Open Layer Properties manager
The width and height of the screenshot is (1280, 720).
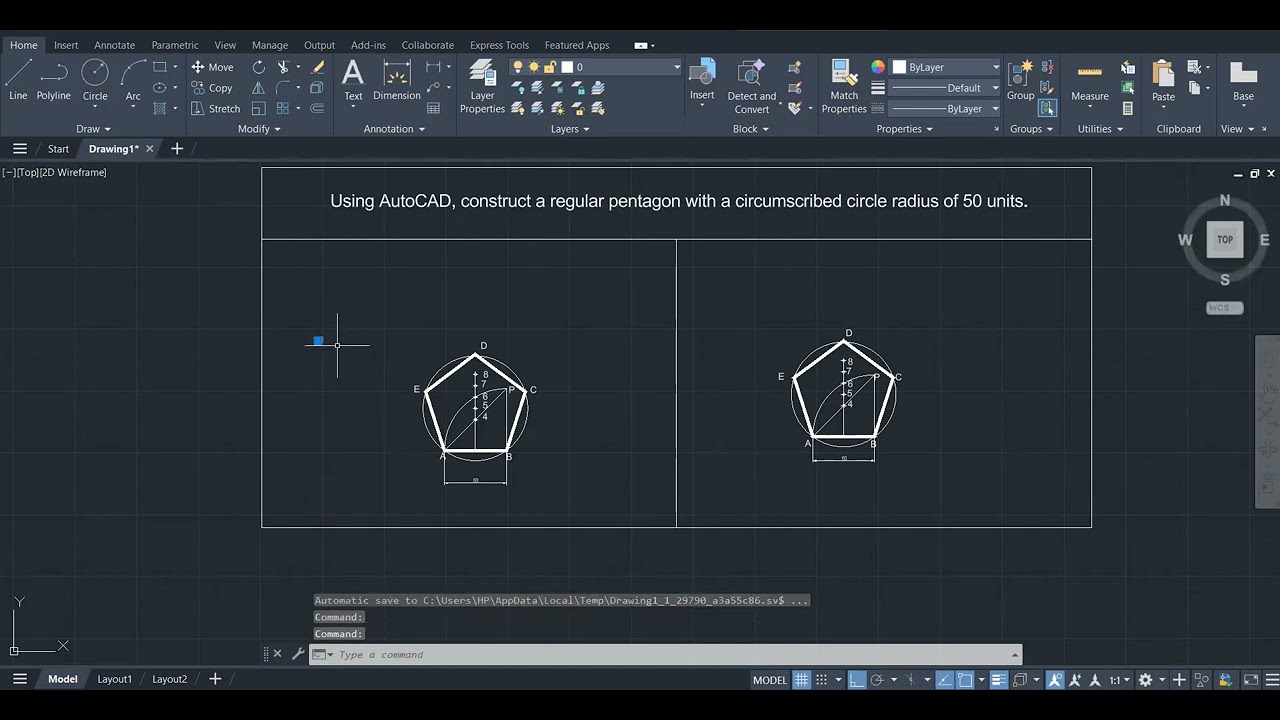[x=482, y=86]
